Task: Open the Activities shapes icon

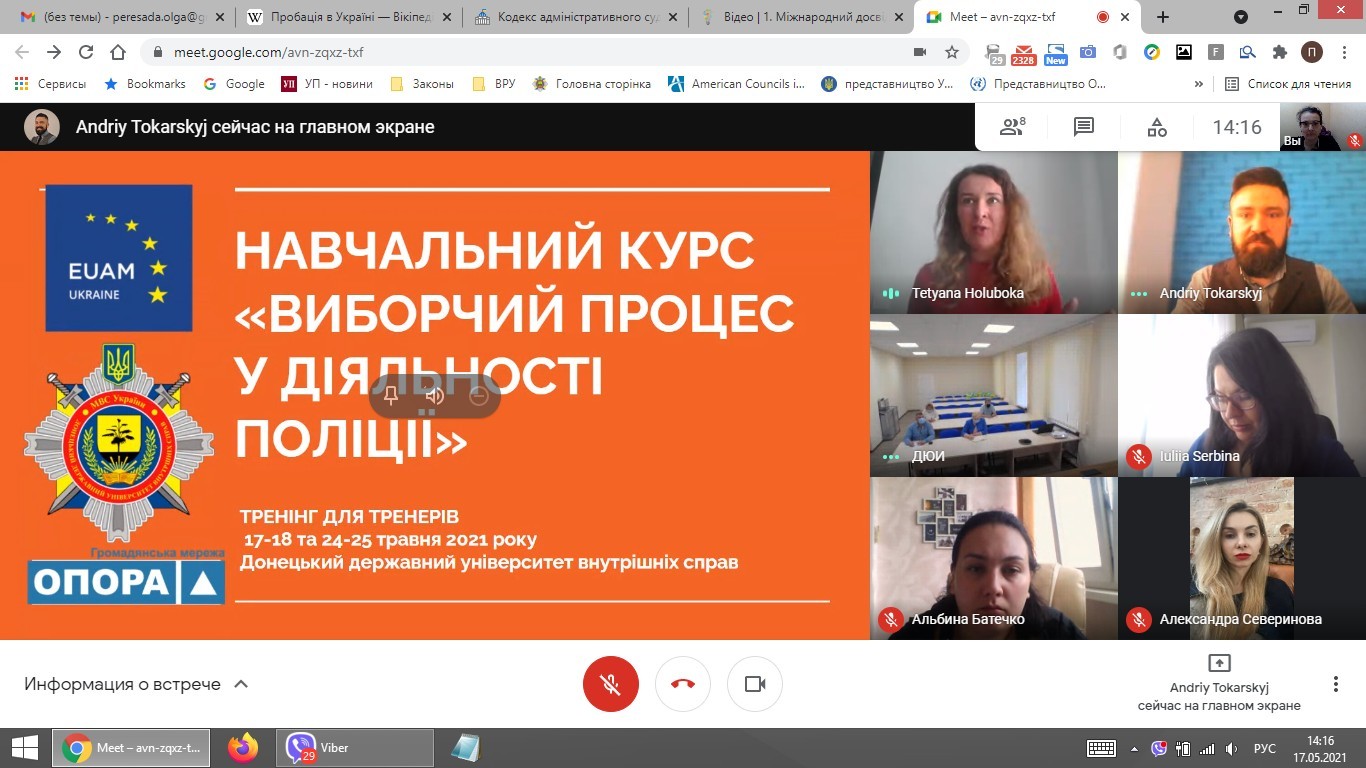Action: 1156,127
